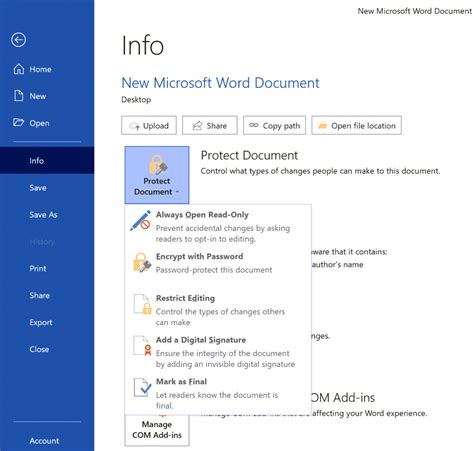Click 'Password-protect this document' description

pos(214,270)
